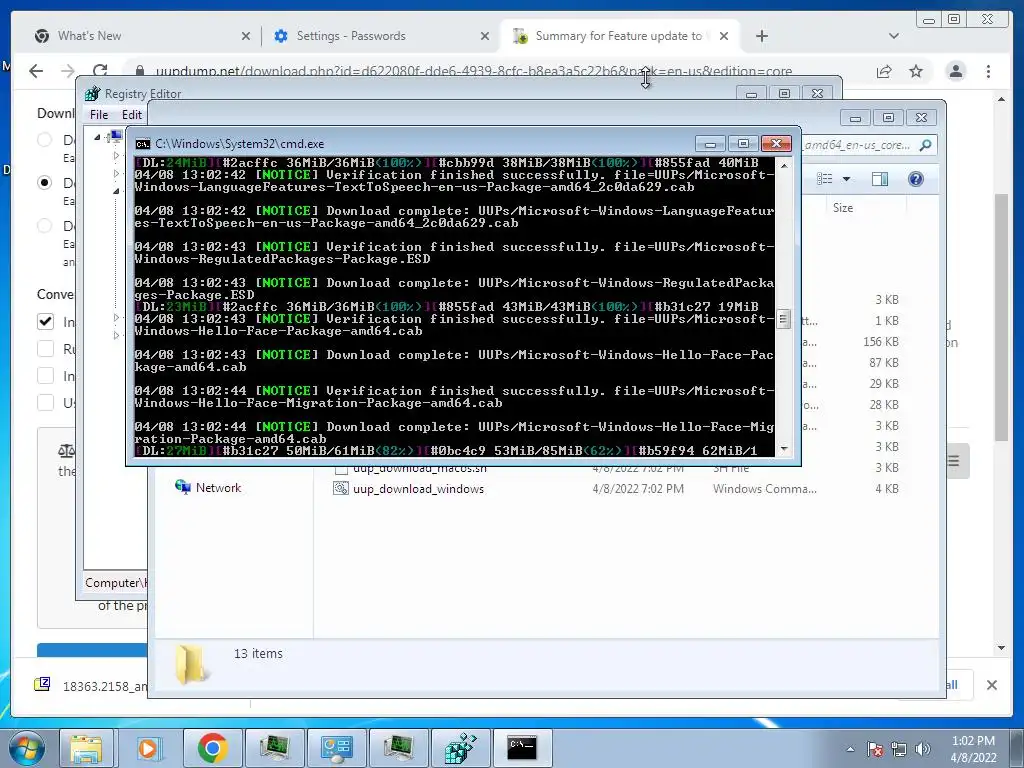Click the Explorer search magnifier icon
The height and width of the screenshot is (768, 1024).
[x=925, y=145]
